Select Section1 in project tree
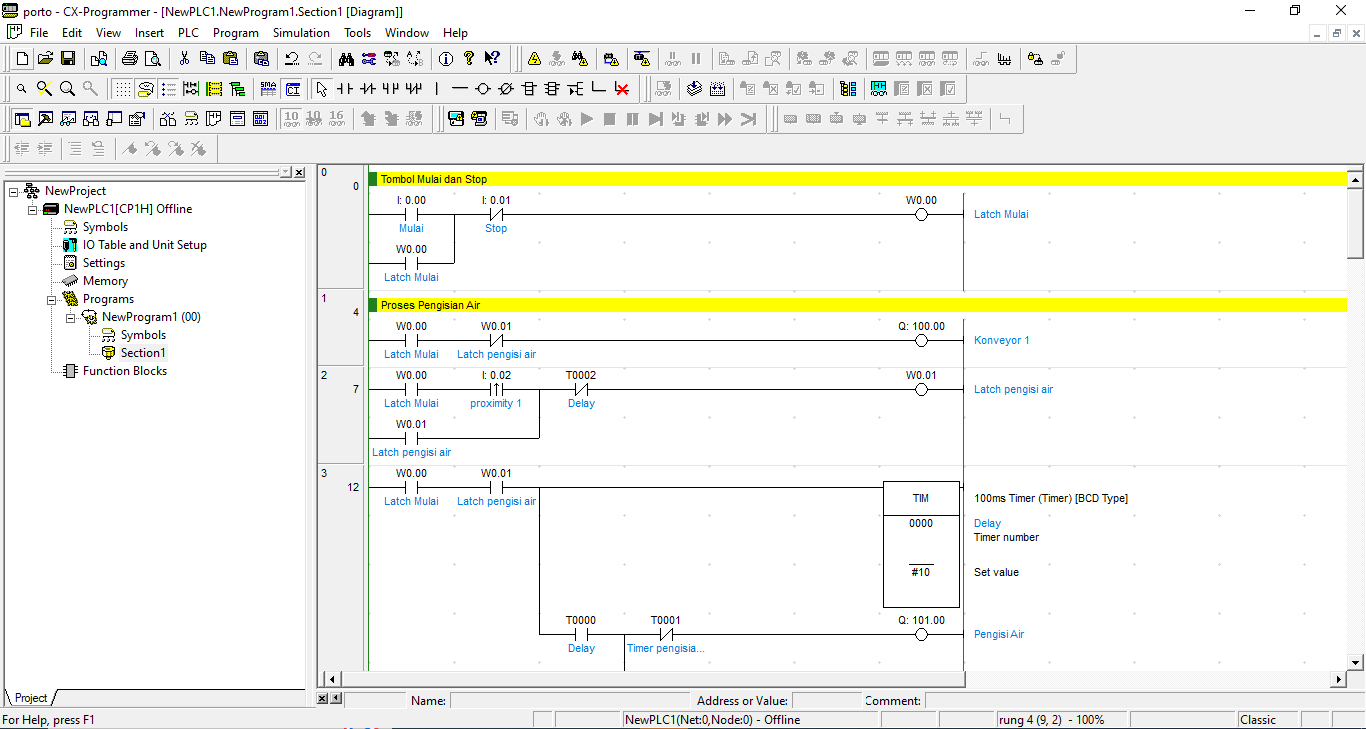The image size is (1366, 729). click(x=143, y=353)
